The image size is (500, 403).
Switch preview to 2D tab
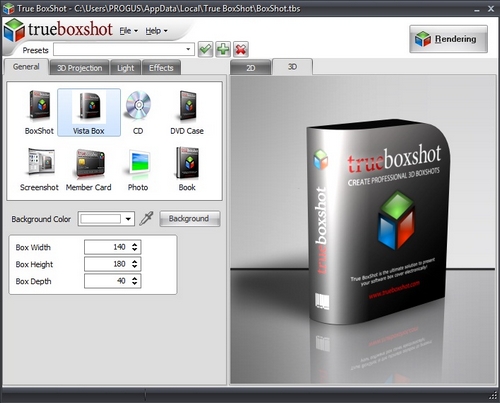(x=250, y=68)
